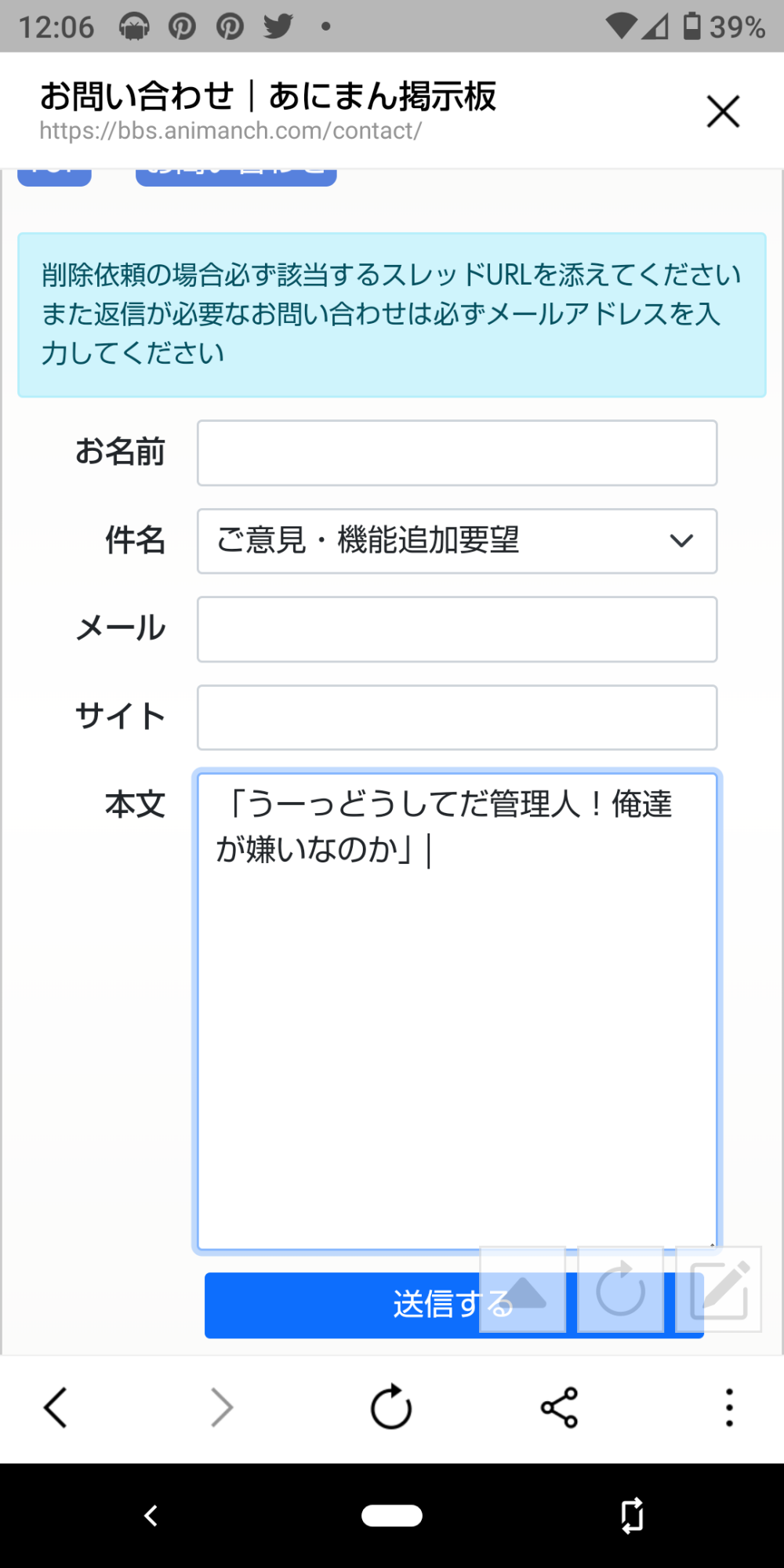
Task: Tap the browser back arrow
Action: click(x=56, y=1408)
